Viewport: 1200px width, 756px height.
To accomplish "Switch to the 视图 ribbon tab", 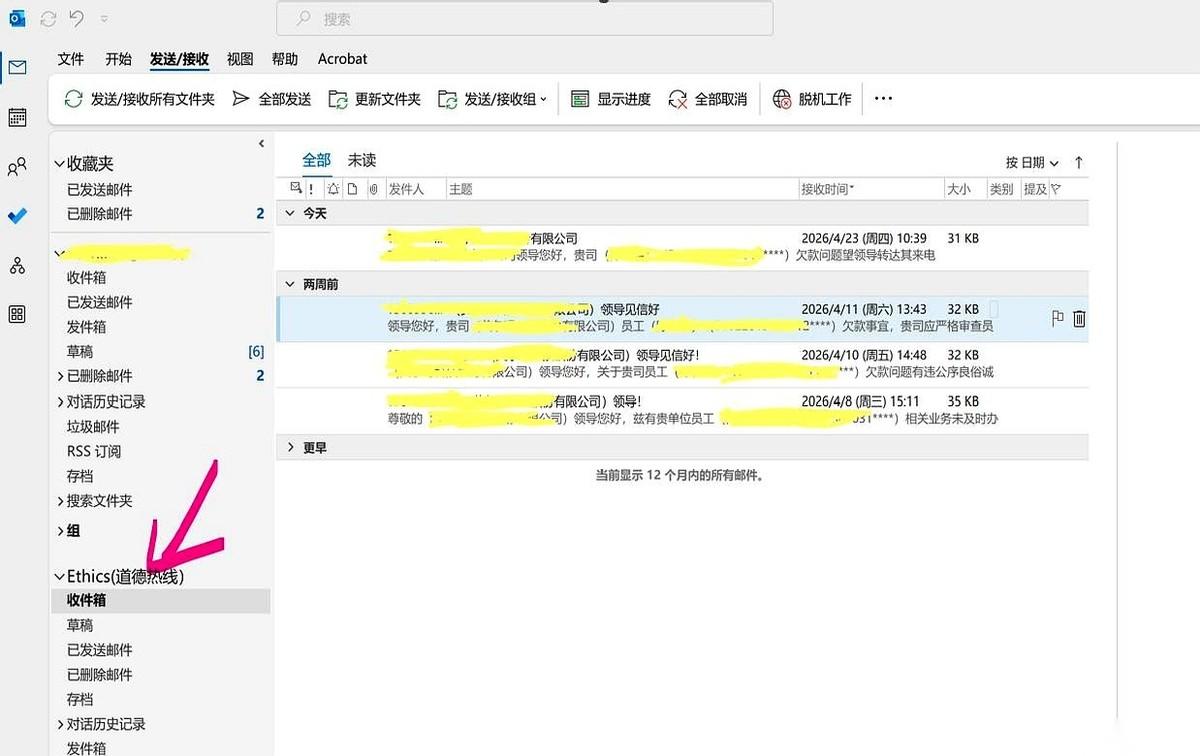I will (x=239, y=59).
